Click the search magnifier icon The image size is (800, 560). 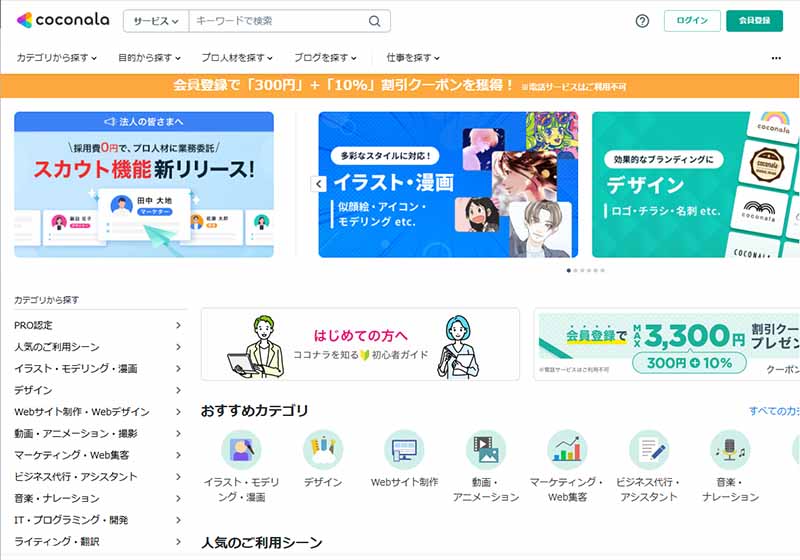click(x=374, y=21)
